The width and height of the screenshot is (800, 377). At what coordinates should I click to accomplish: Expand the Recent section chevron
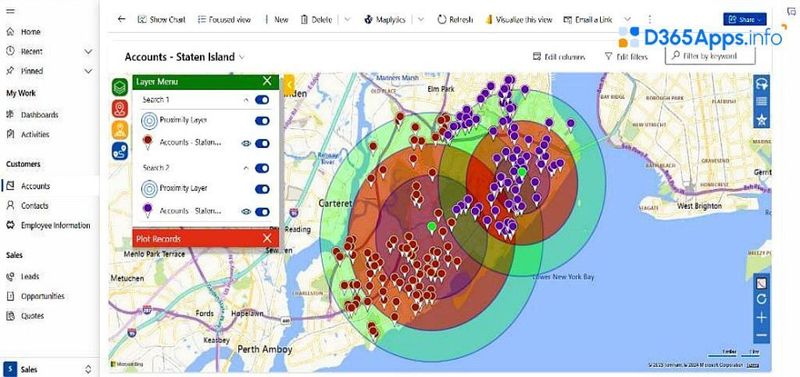[x=88, y=52]
